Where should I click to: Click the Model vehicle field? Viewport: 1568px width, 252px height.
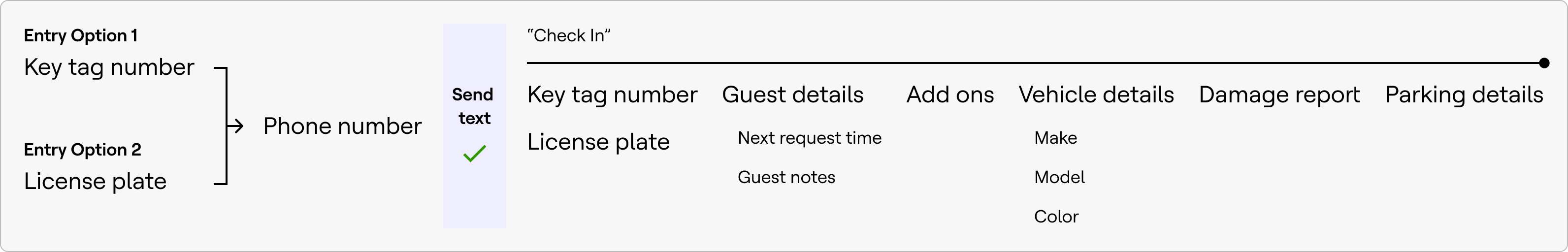tap(1059, 177)
